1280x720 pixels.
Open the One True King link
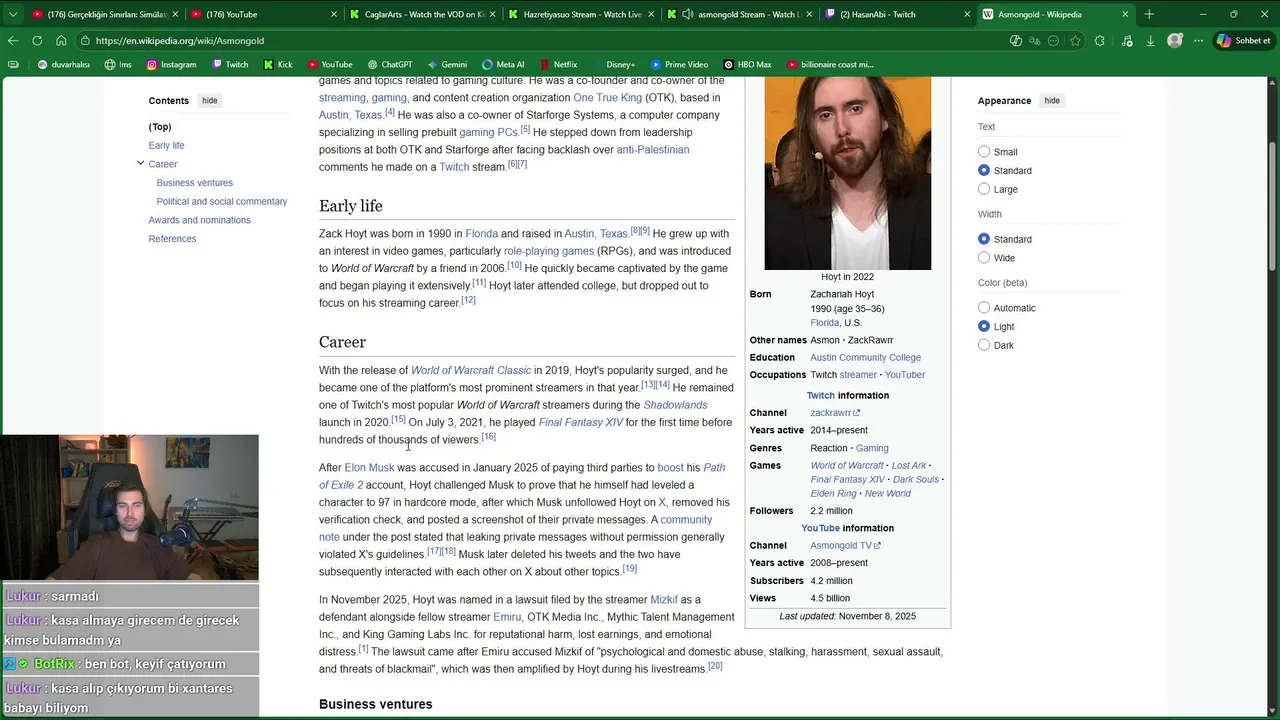coord(607,98)
